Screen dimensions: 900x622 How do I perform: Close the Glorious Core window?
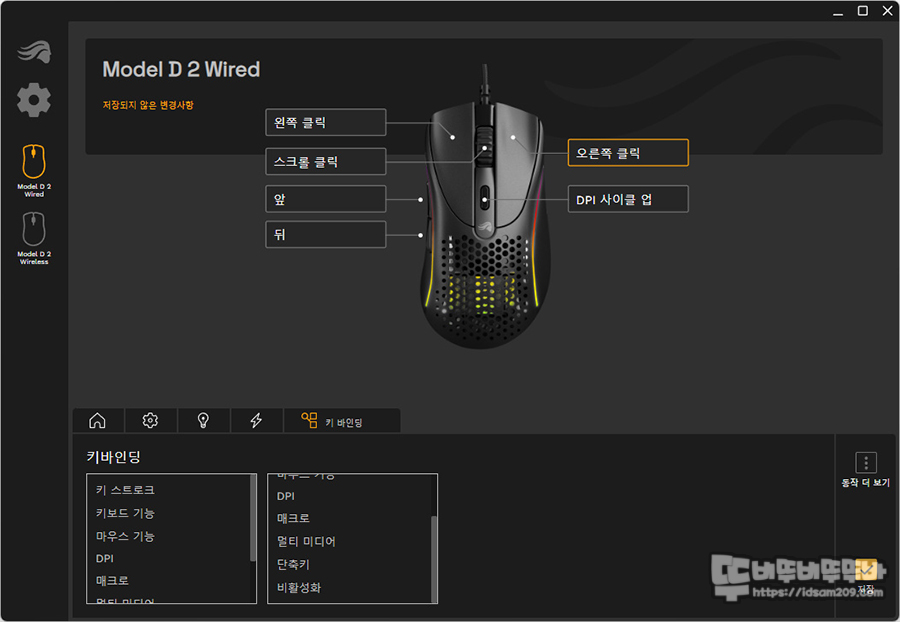tap(887, 11)
